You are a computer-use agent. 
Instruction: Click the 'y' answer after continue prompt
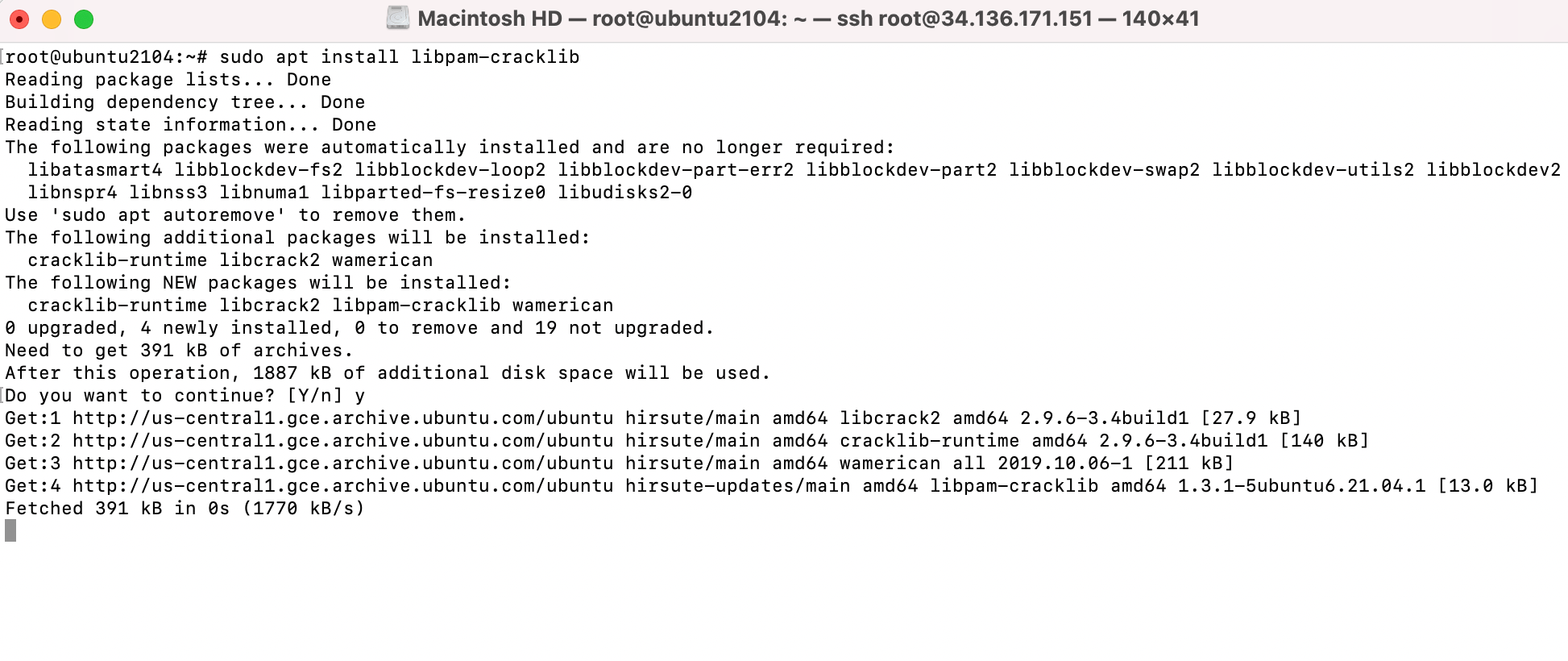pyautogui.click(x=359, y=395)
